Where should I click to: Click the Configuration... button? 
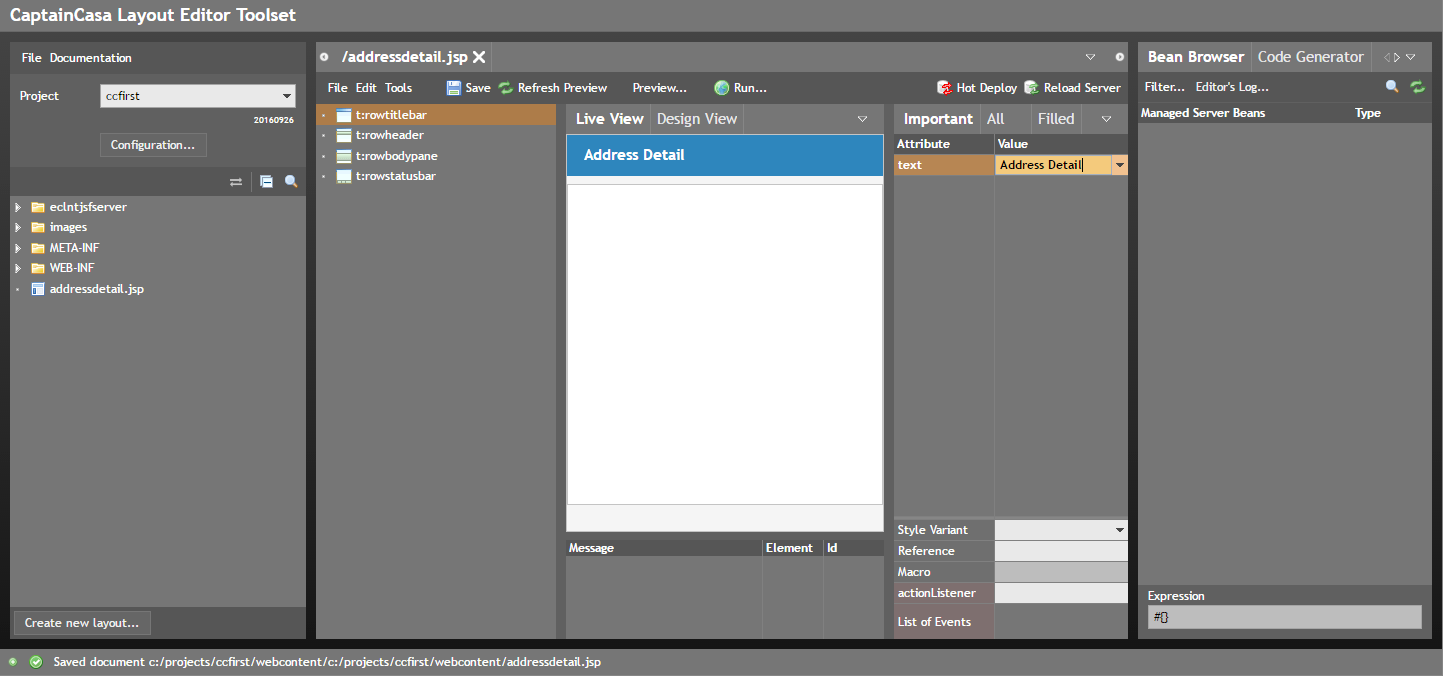tap(153, 145)
